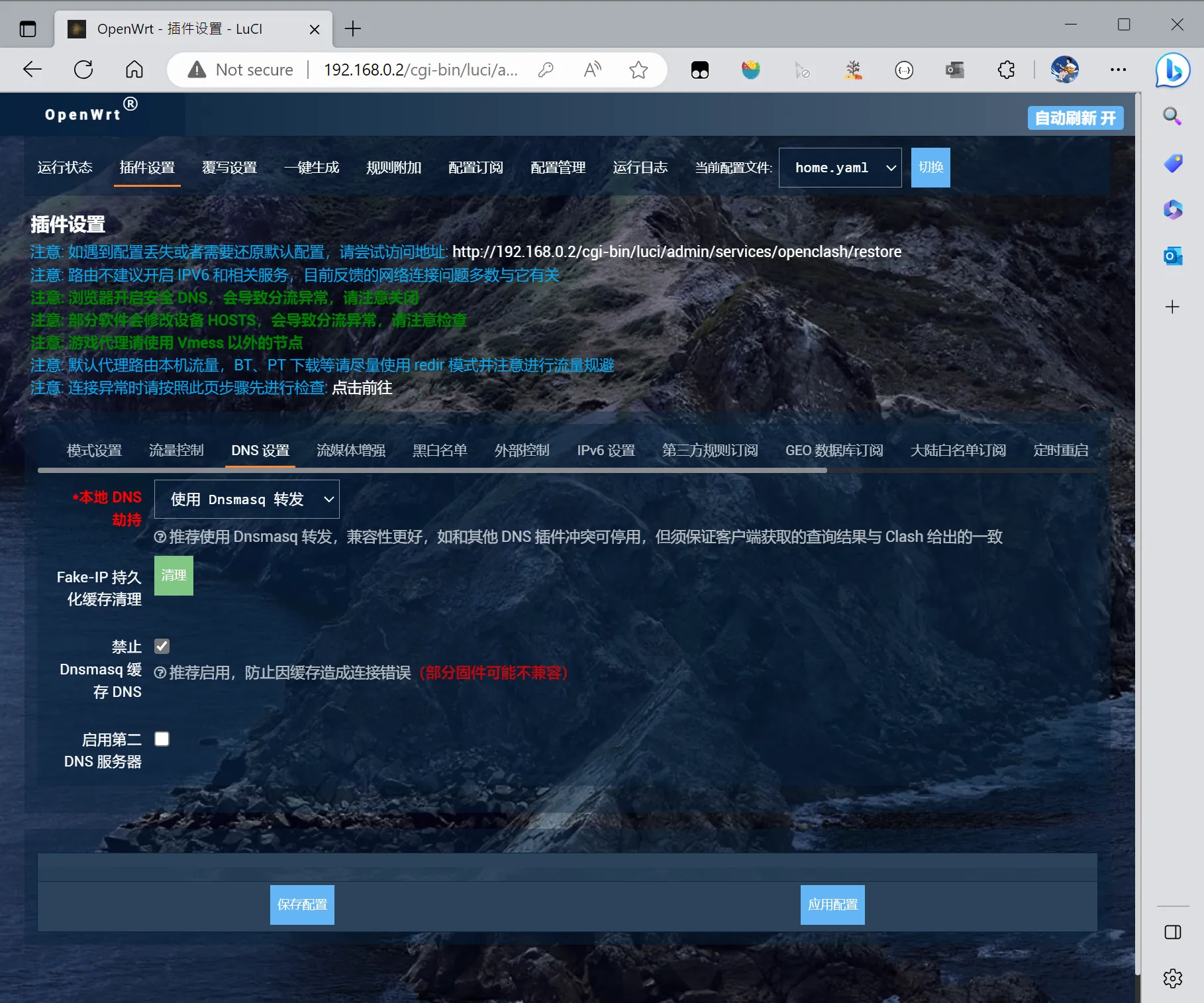Go back to the previous page

click(x=32, y=70)
